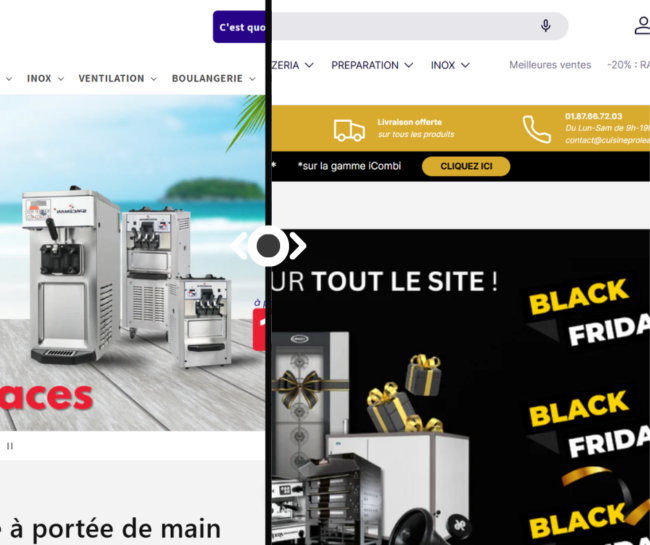Image resolution: width=650 pixels, height=545 pixels.
Task: Click the phone handset icon
Action: (536, 129)
